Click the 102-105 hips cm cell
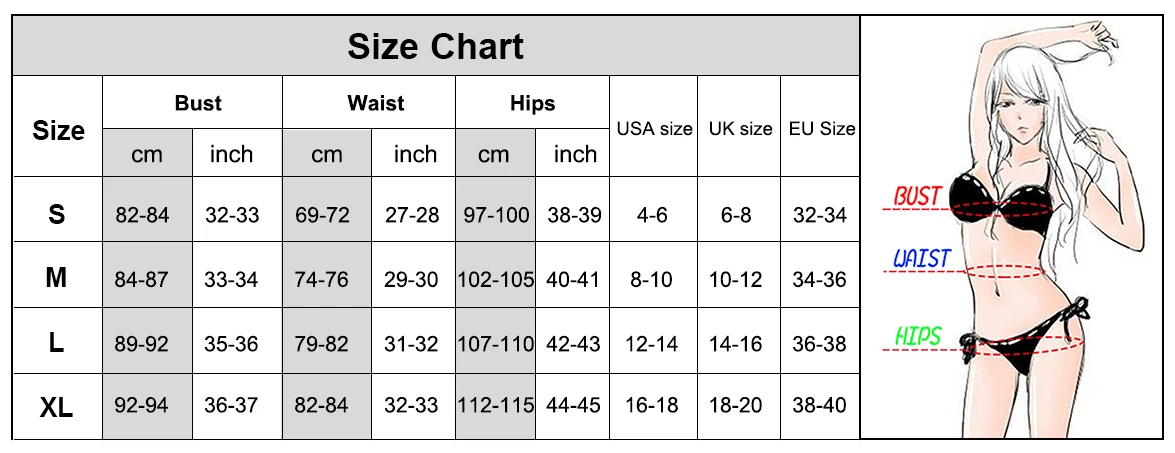1175x453 pixels. click(496, 280)
